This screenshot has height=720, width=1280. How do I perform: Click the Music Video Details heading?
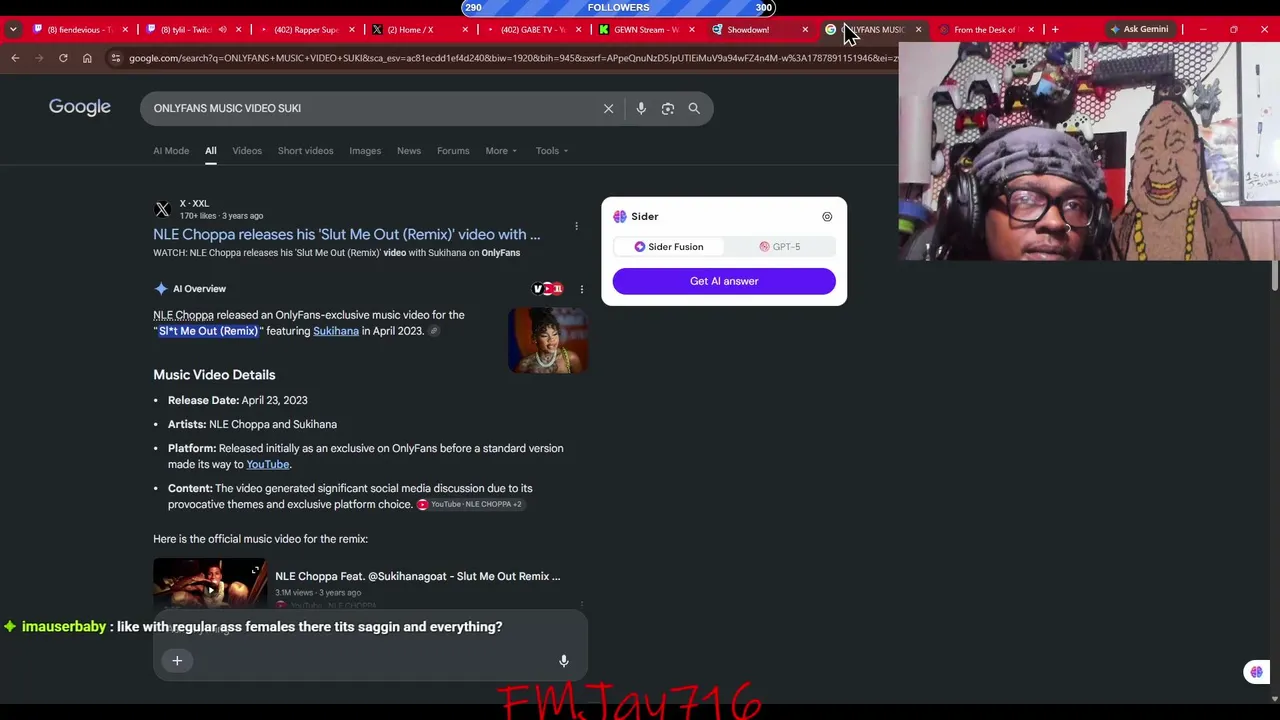click(214, 375)
